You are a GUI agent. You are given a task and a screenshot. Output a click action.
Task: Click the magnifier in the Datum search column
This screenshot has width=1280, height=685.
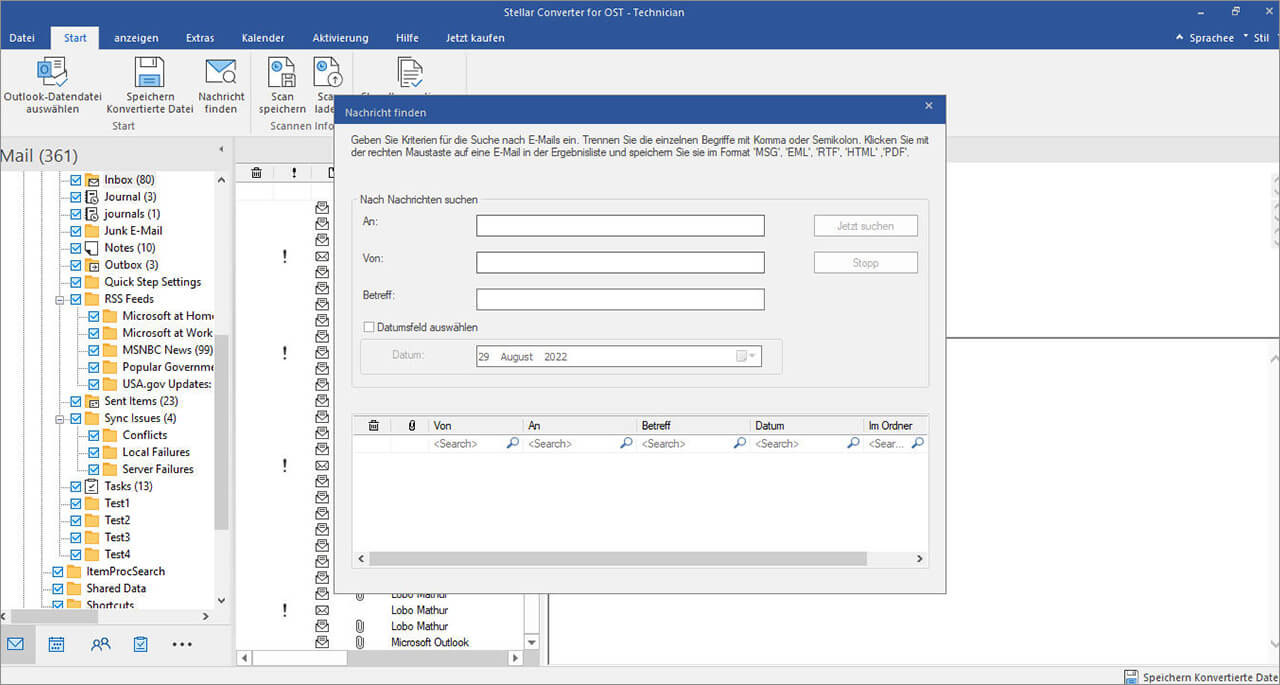pyautogui.click(x=854, y=443)
